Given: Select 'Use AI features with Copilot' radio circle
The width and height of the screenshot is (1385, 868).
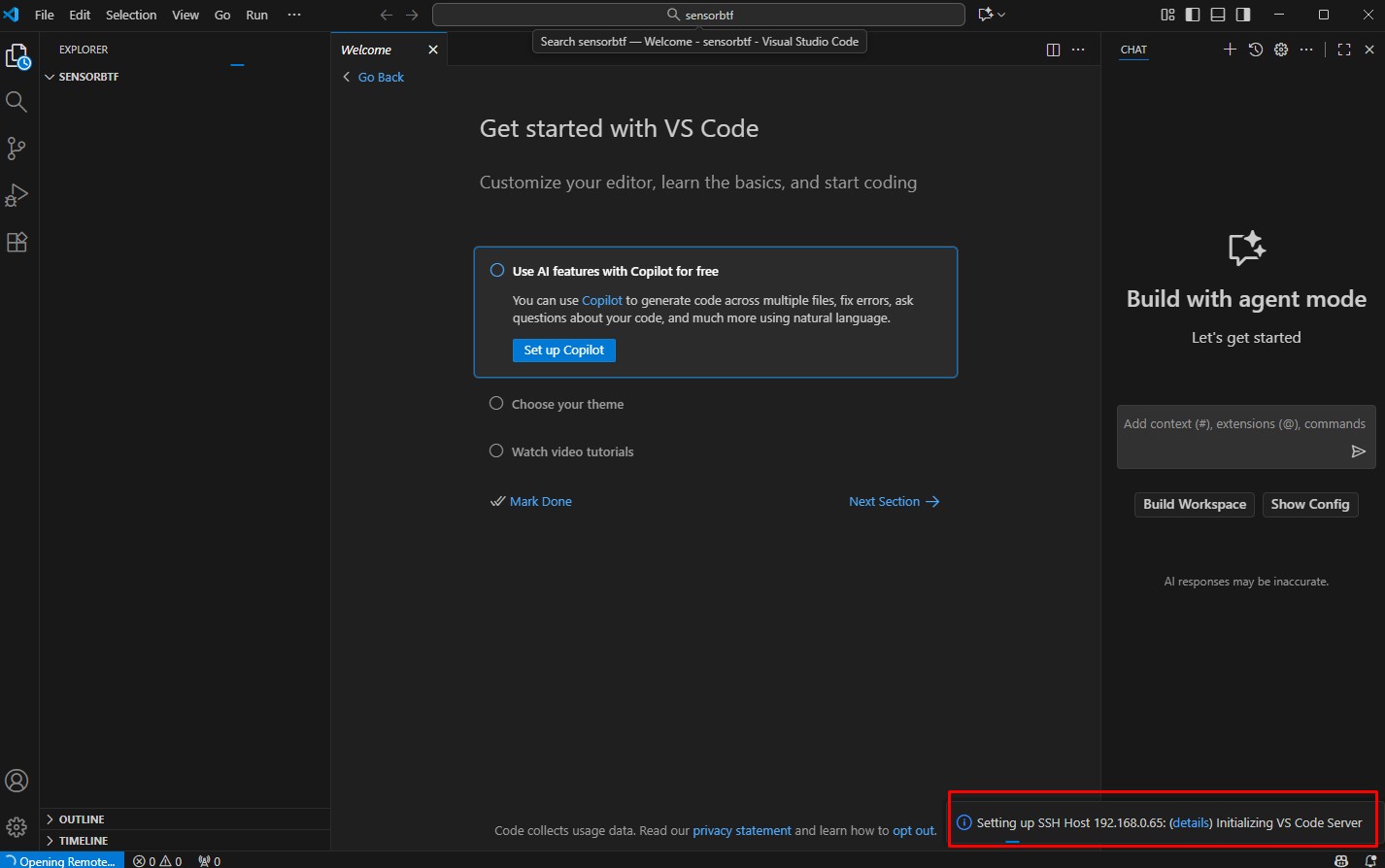Looking at the screenshot, I should tap(497, 271).
